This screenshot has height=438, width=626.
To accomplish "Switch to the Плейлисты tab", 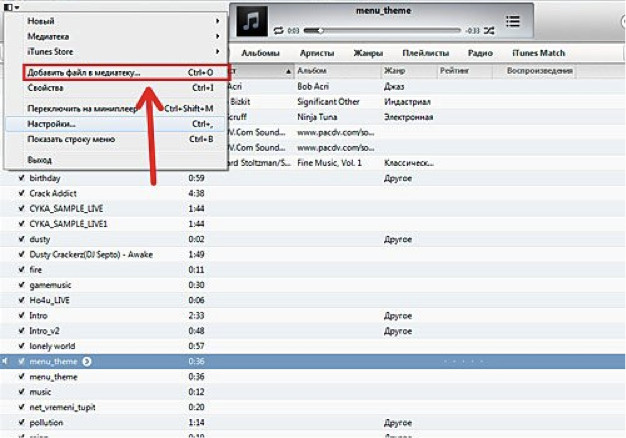I will (425, 52).
